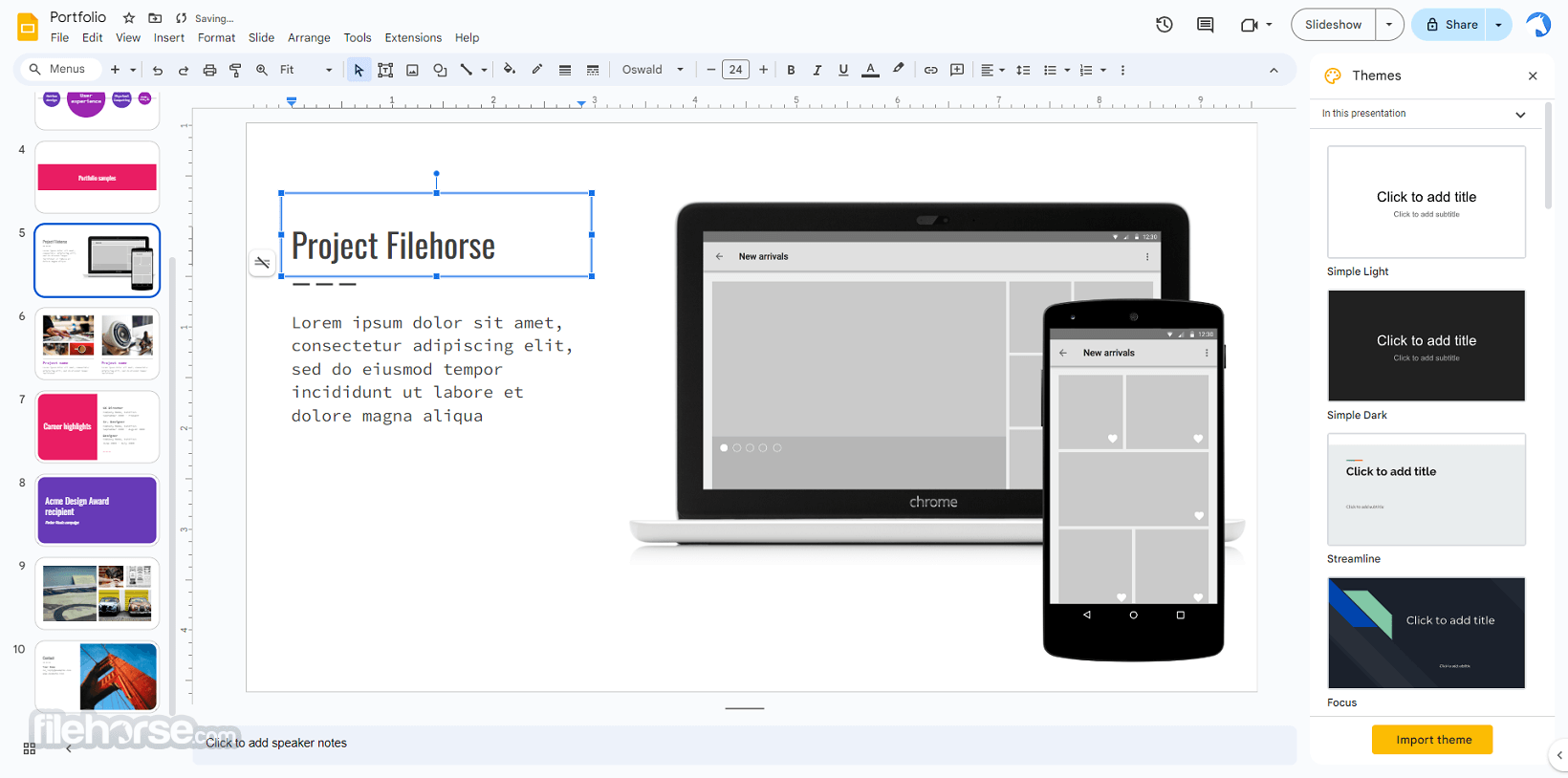Toggle Italic formatting
The width and height of the screenshot is (1568, 778).
[x=817, y=70]
